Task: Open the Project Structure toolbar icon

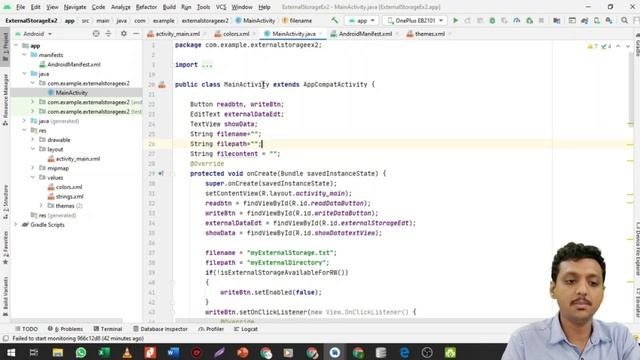Action: pos(557,20)
